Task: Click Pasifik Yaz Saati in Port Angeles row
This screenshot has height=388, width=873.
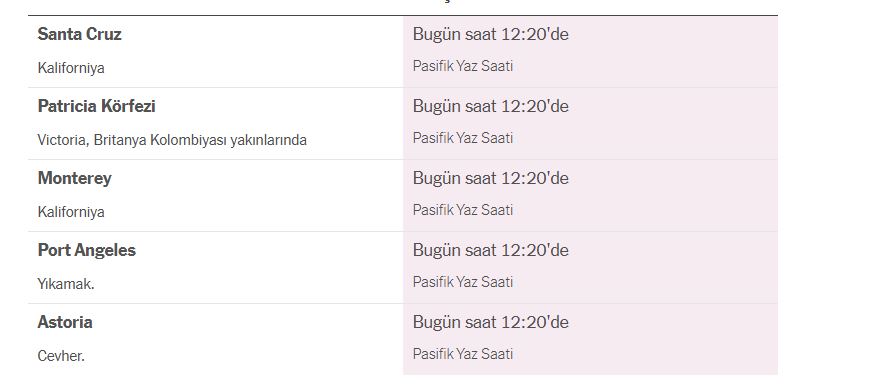Action: 463,282
